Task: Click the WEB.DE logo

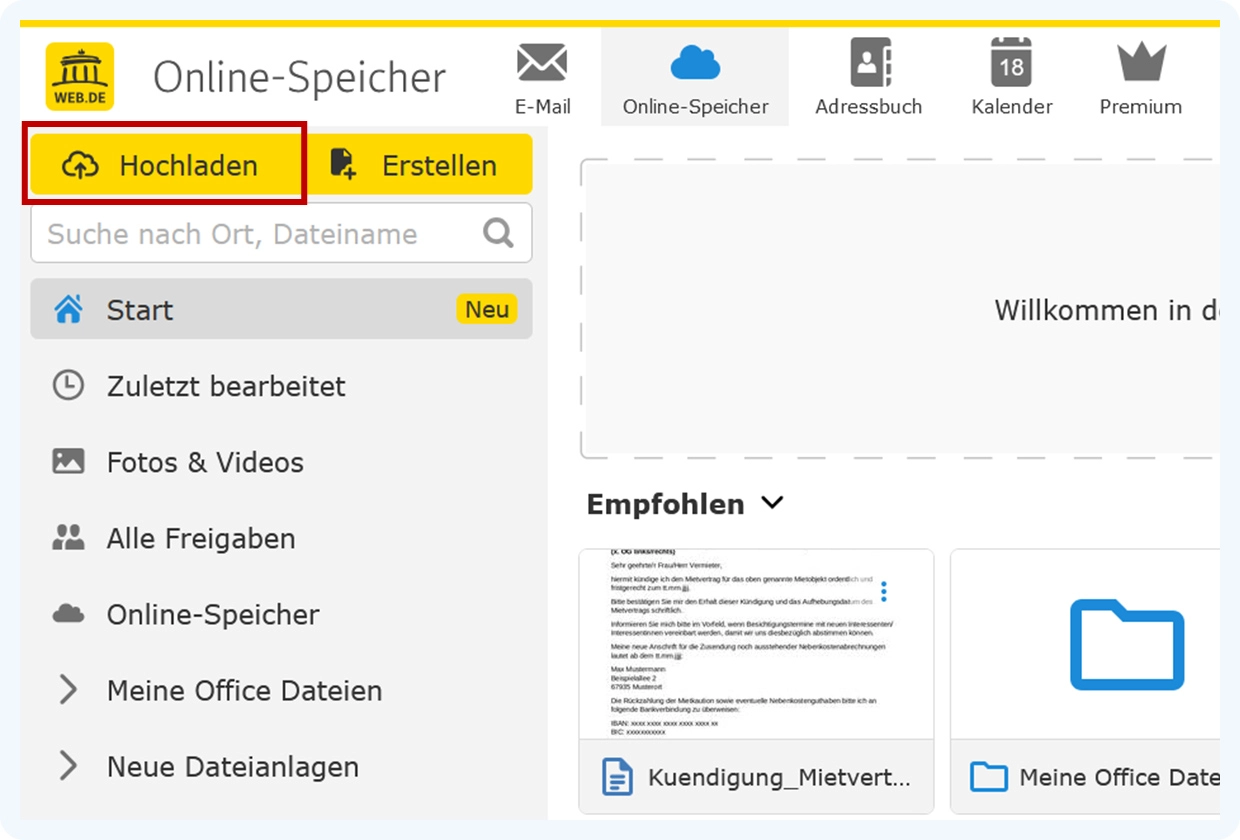Action: (79, 74)
